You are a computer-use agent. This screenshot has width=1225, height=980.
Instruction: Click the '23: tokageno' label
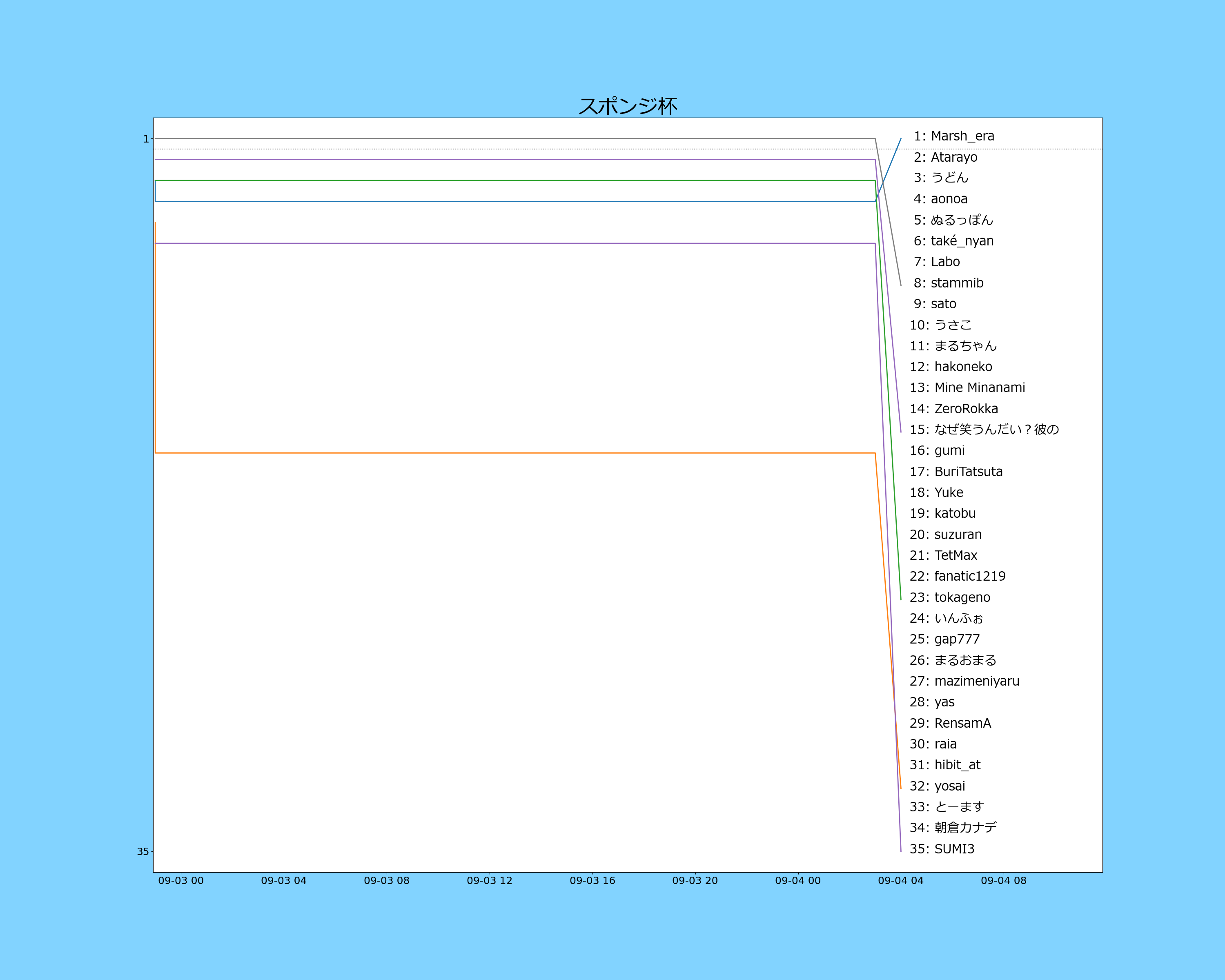(x=949, y=597)
